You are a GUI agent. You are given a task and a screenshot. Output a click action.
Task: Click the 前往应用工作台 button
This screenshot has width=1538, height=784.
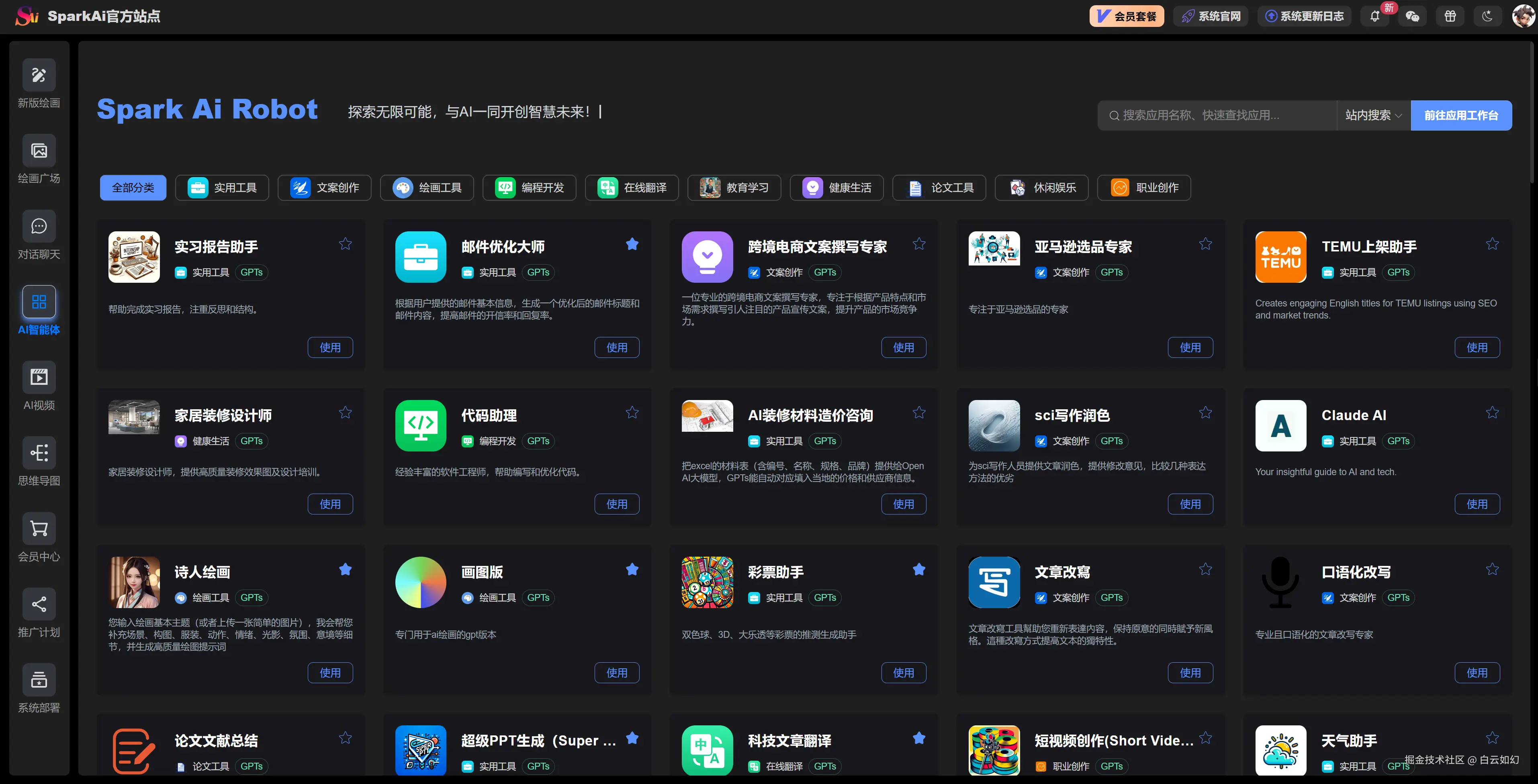(x=1461, y=115)
